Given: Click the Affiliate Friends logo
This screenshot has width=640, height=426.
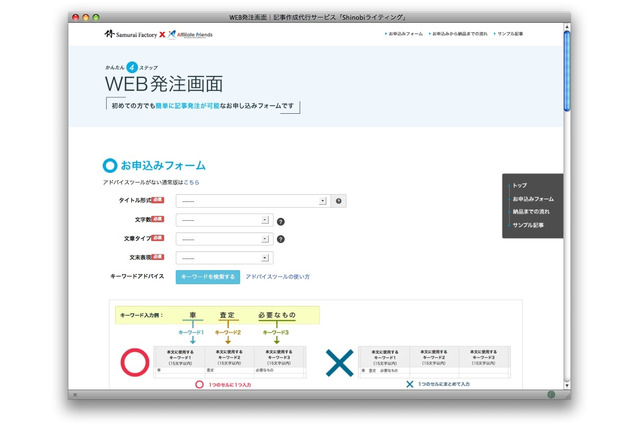Looking at the screenshot, I should 190,35.
